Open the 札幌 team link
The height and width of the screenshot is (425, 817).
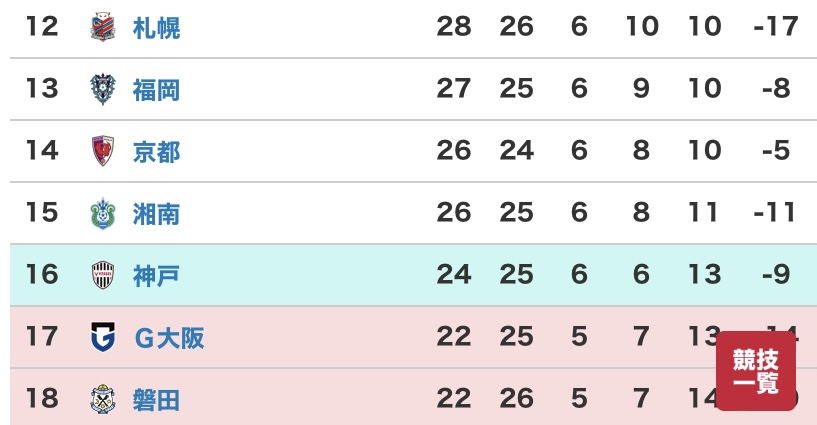[x=156, y=28]
